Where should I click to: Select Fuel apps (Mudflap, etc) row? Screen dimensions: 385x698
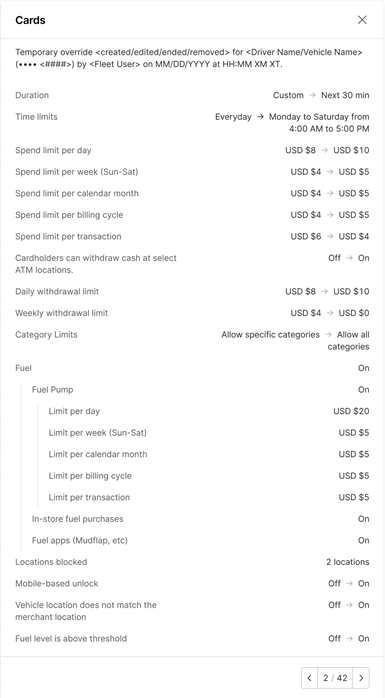coord(200,540)
